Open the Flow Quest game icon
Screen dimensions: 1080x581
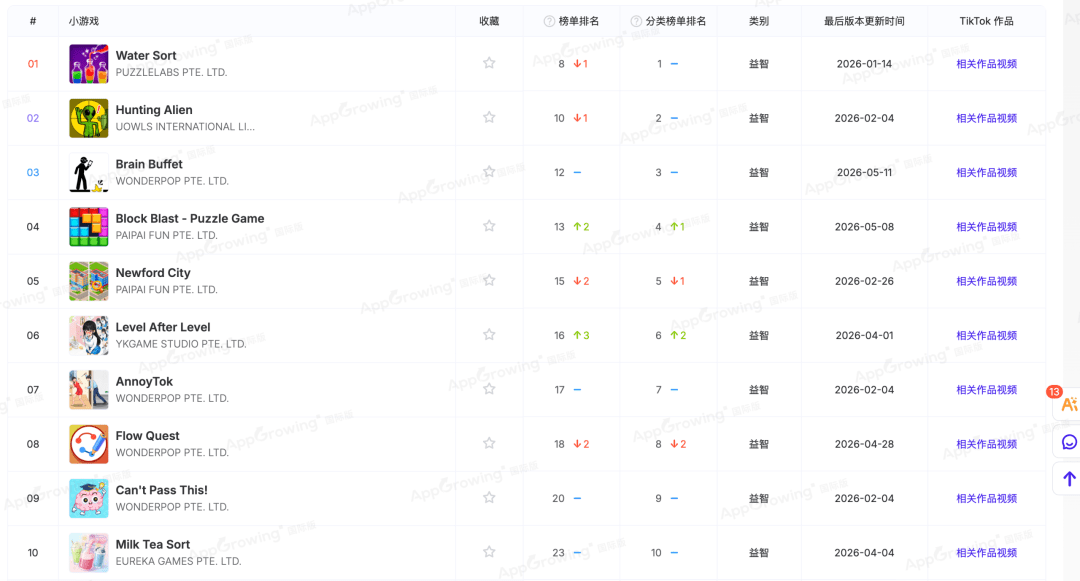tap(89, 444)
